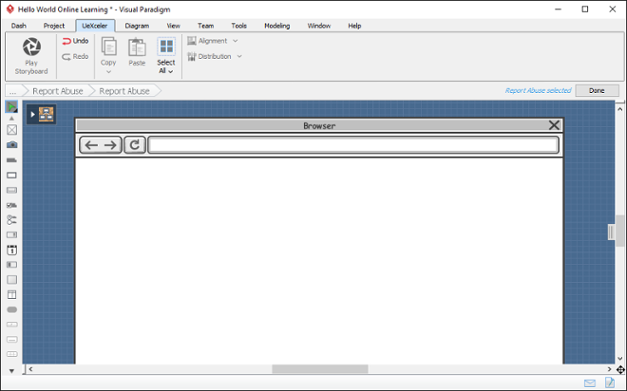Click the wireframe browser address bar
Screen dimensions: 627x391
(x=353, y=145)
